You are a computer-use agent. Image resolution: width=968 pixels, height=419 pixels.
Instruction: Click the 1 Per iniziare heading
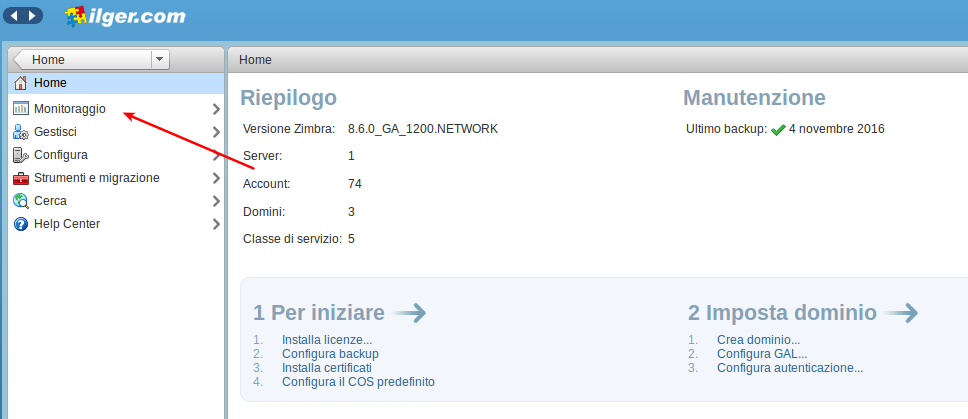coord(319,313)
